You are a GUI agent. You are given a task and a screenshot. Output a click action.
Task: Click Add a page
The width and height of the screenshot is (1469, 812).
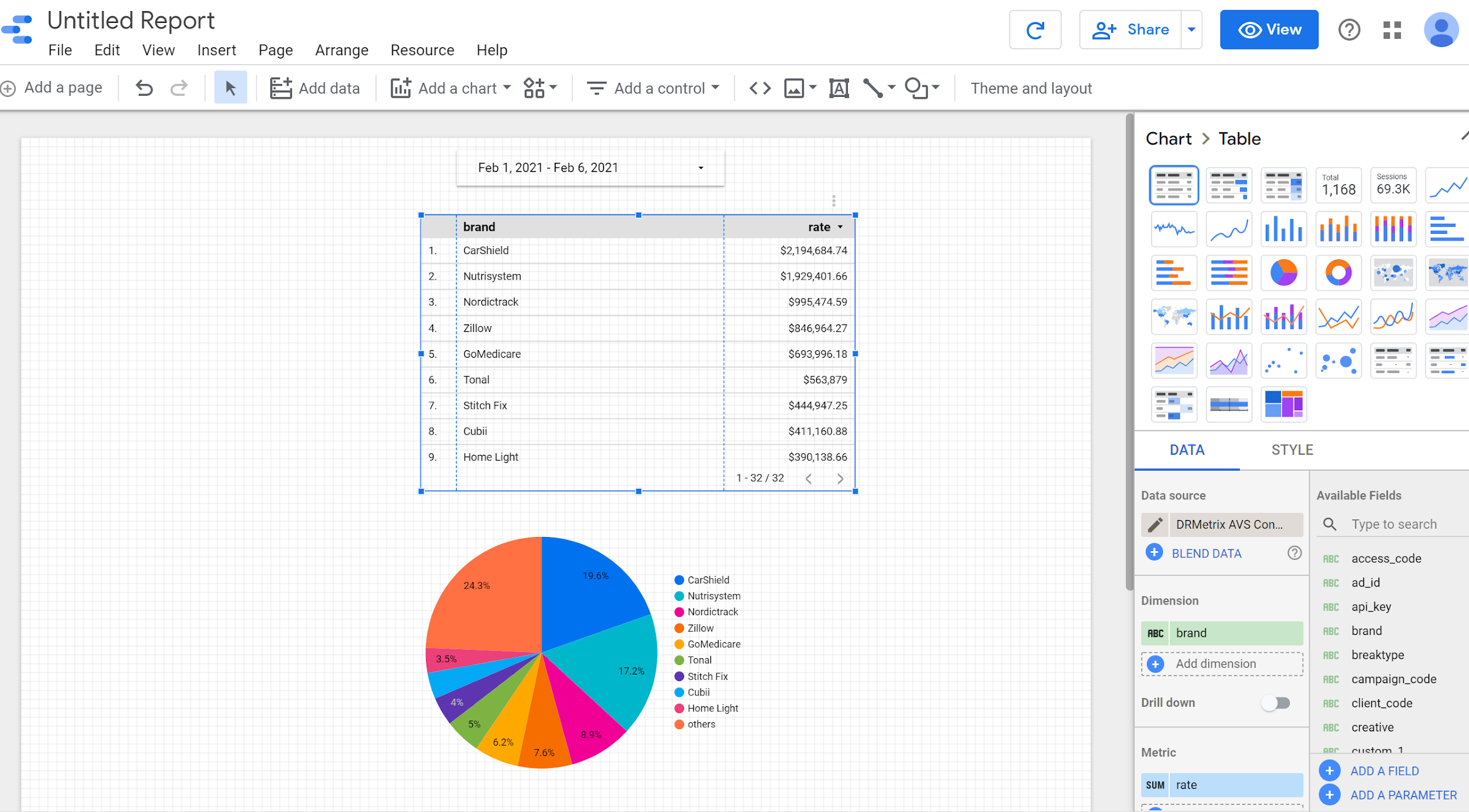click(x=52, y=88)
